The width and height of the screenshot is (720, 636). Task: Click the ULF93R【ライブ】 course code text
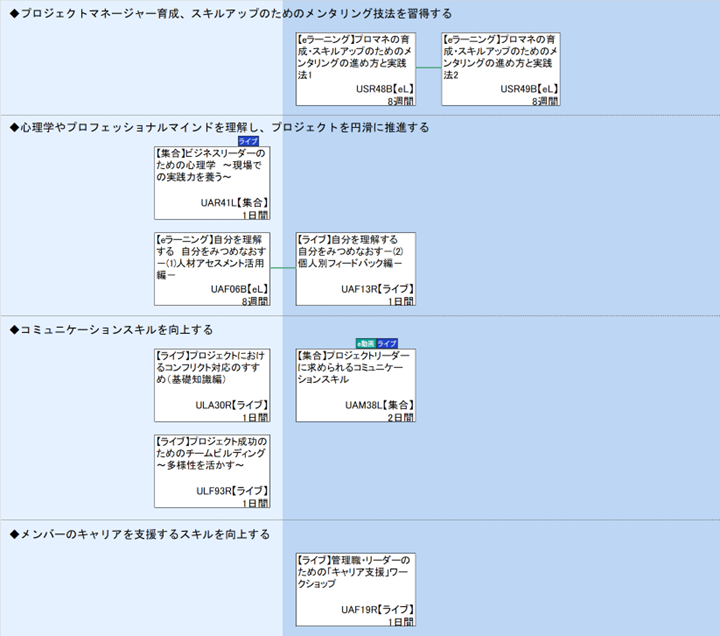[x=232, y=491]
